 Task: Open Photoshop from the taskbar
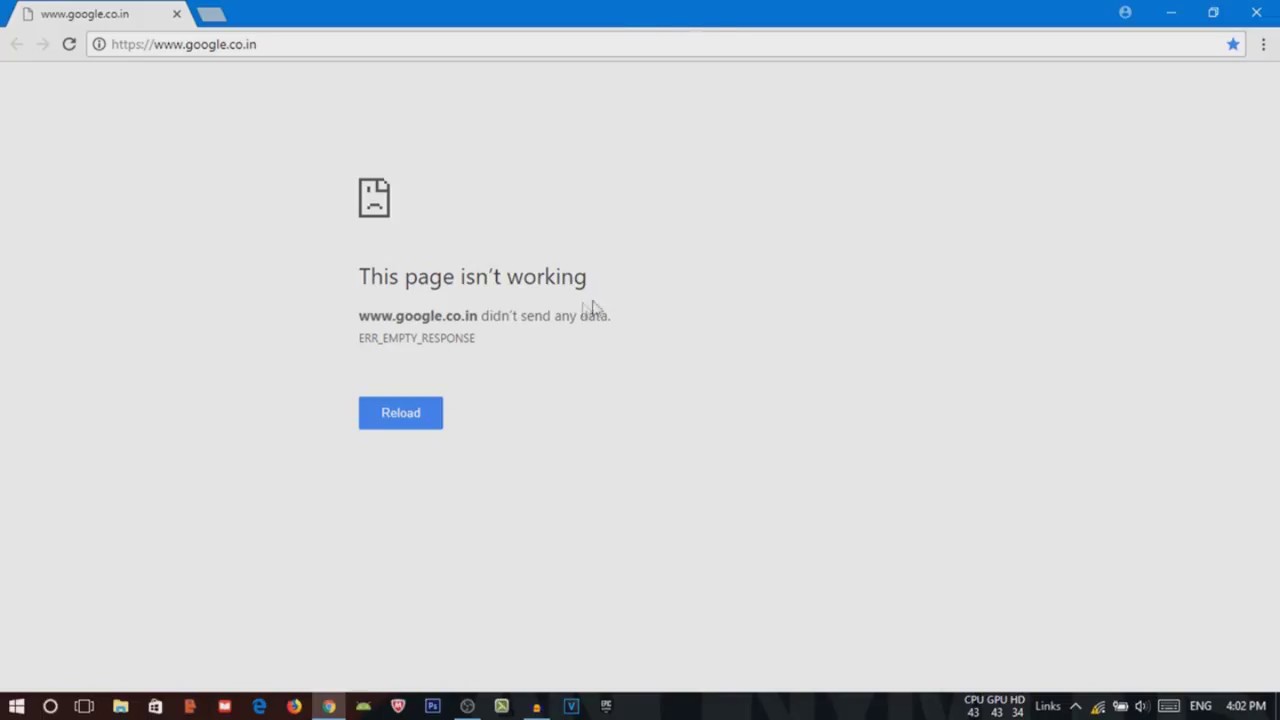pos(432,706)
